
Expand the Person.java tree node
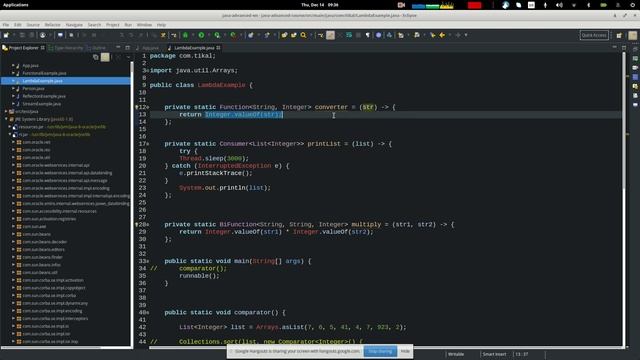click(x=13, y=89)
